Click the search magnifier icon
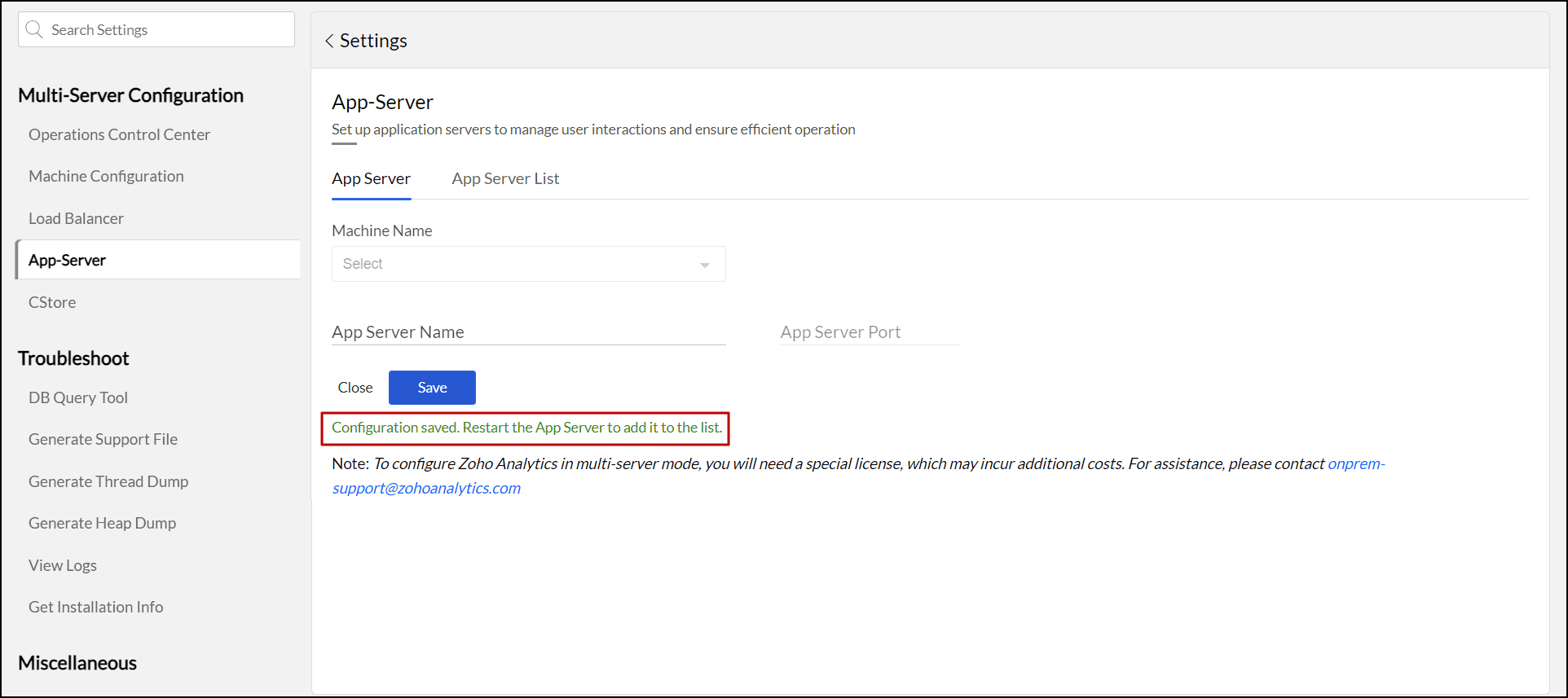Image resolution: width=1568 pixels, height=698 pixels. tap(34, 30)
